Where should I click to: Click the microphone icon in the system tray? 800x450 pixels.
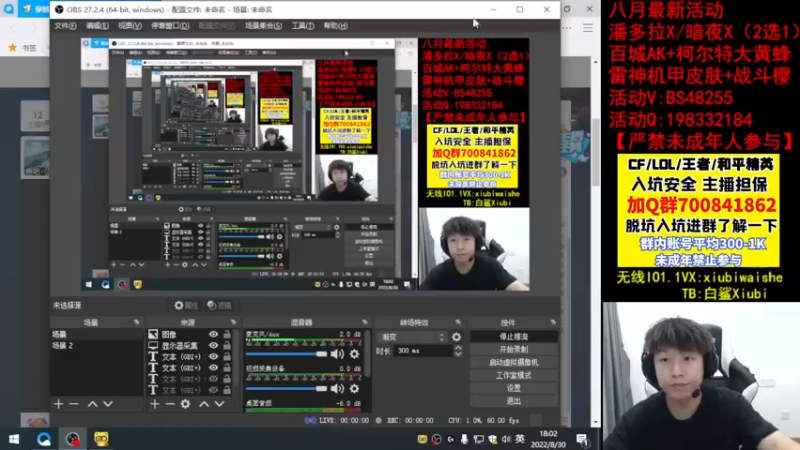[464, 439]
